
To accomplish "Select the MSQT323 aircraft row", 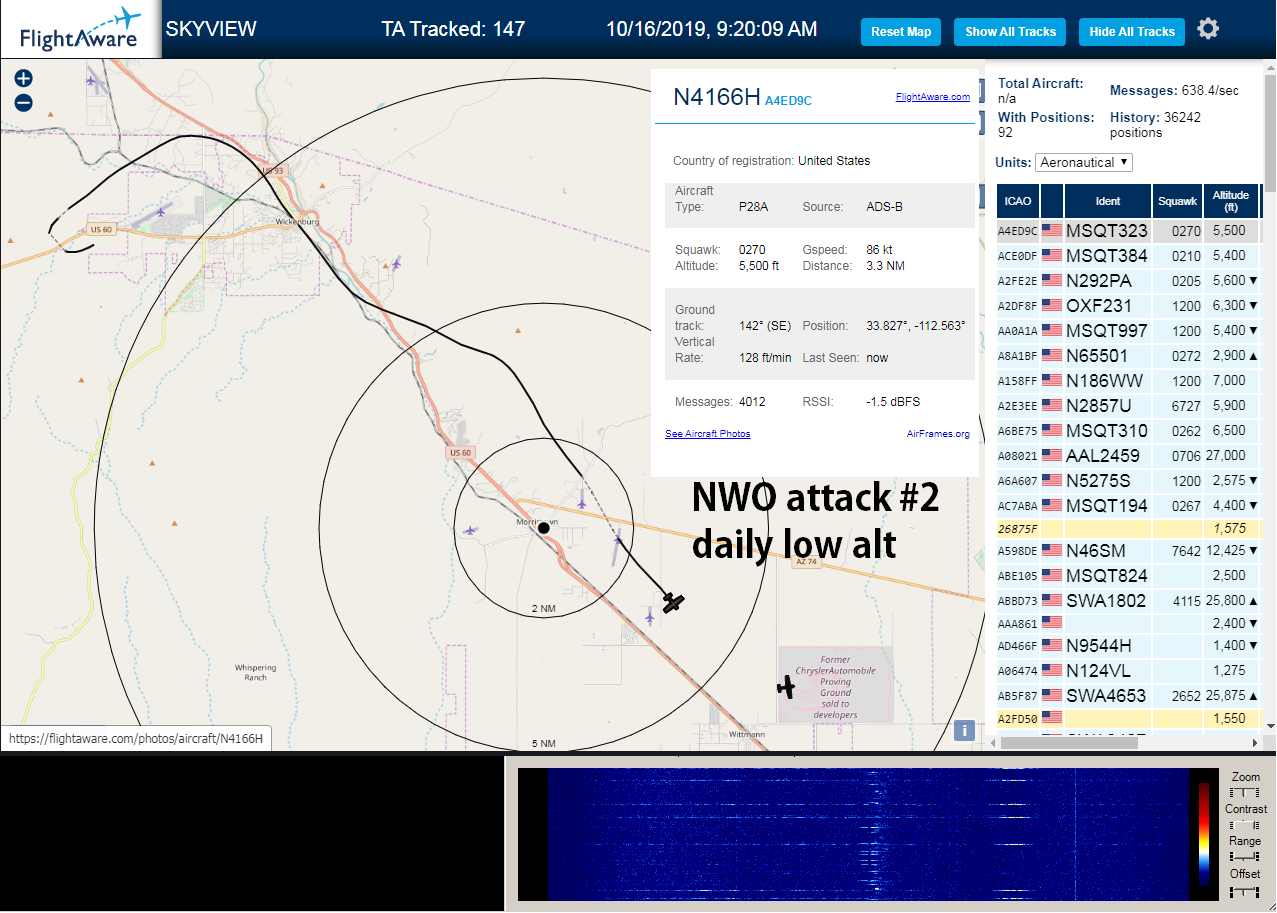I will [x=1128, y=231].
